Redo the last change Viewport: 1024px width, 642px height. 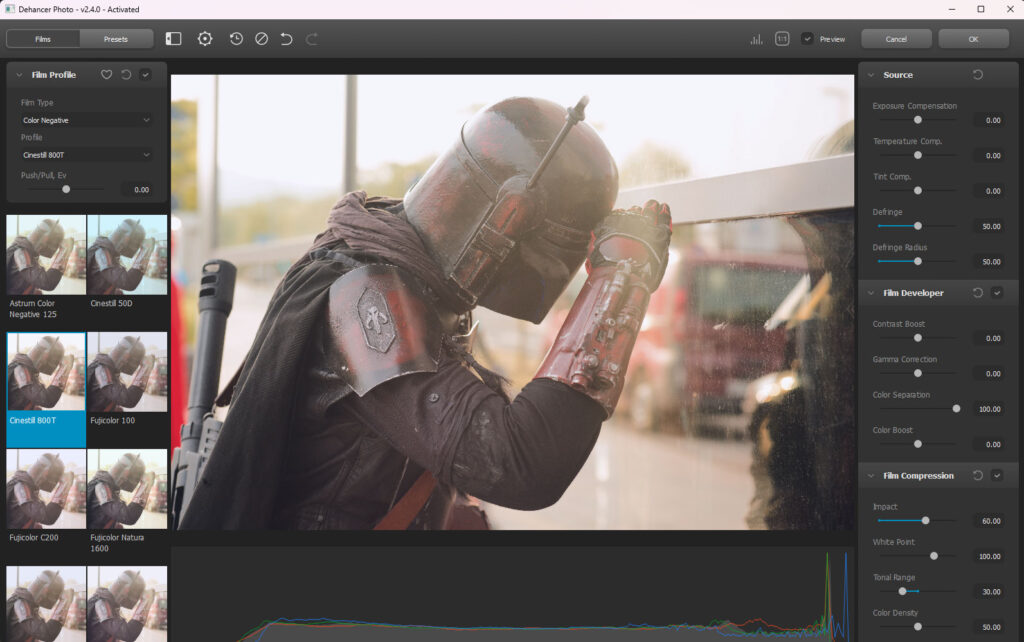pyautogui.click(x=312, y=39)
